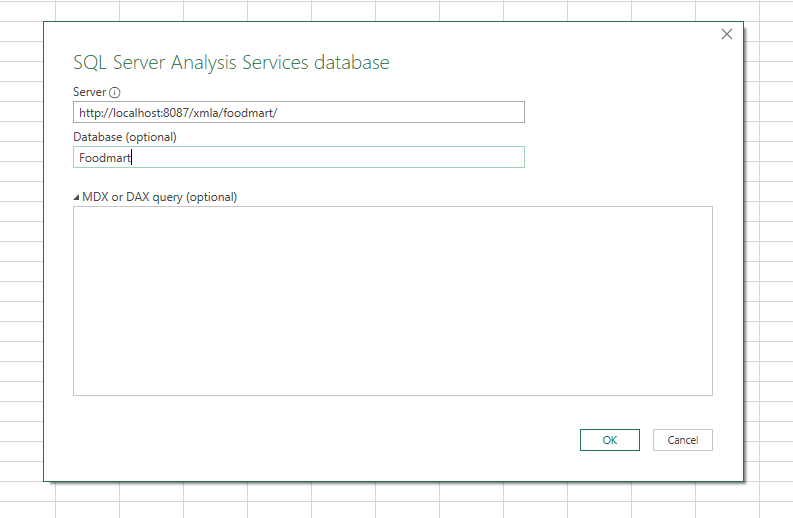Close the SQL Server Analysis Services dialog
The height and width of the screenshot is (518, 793).
click(727, 34)
